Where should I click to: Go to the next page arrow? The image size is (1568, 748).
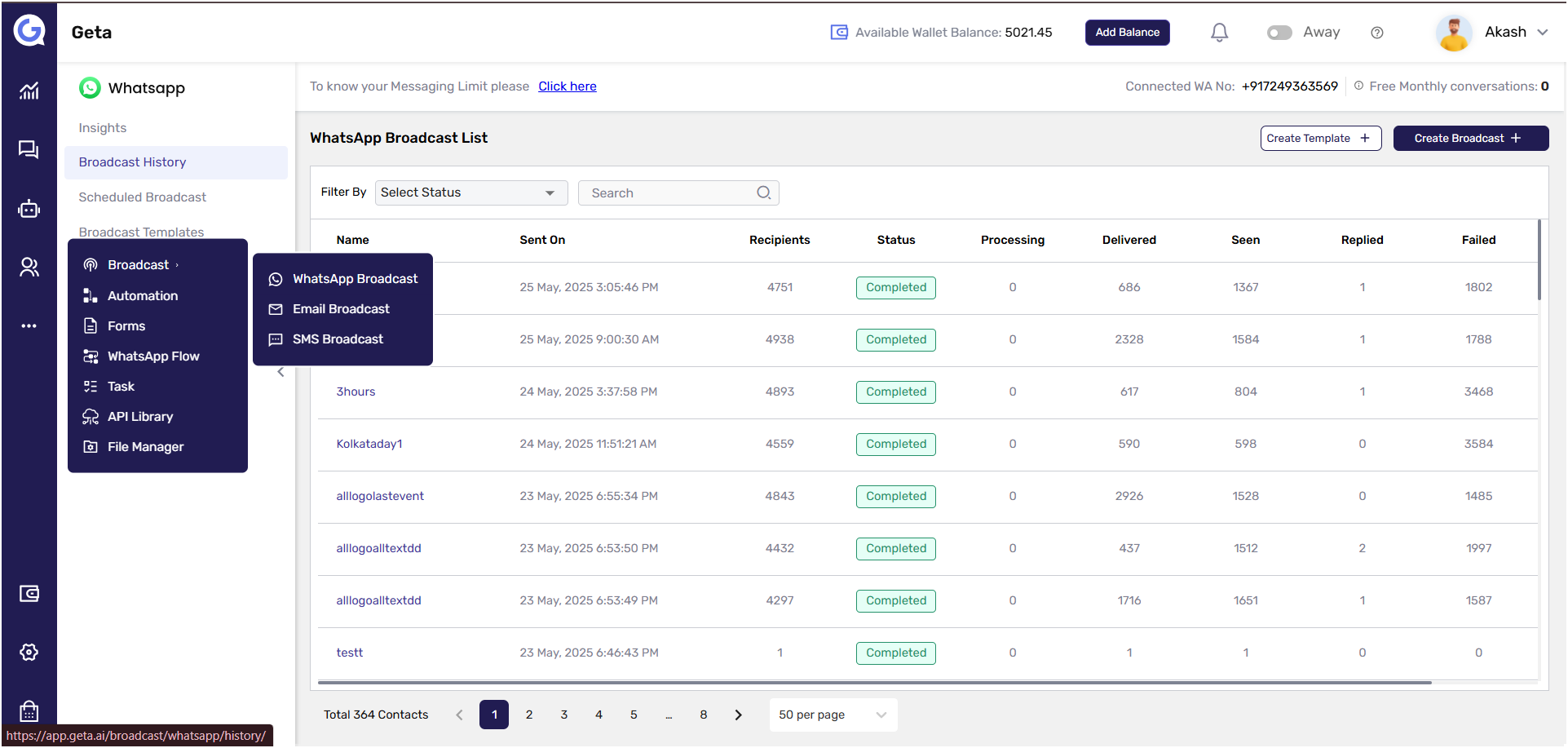[739, 715]
